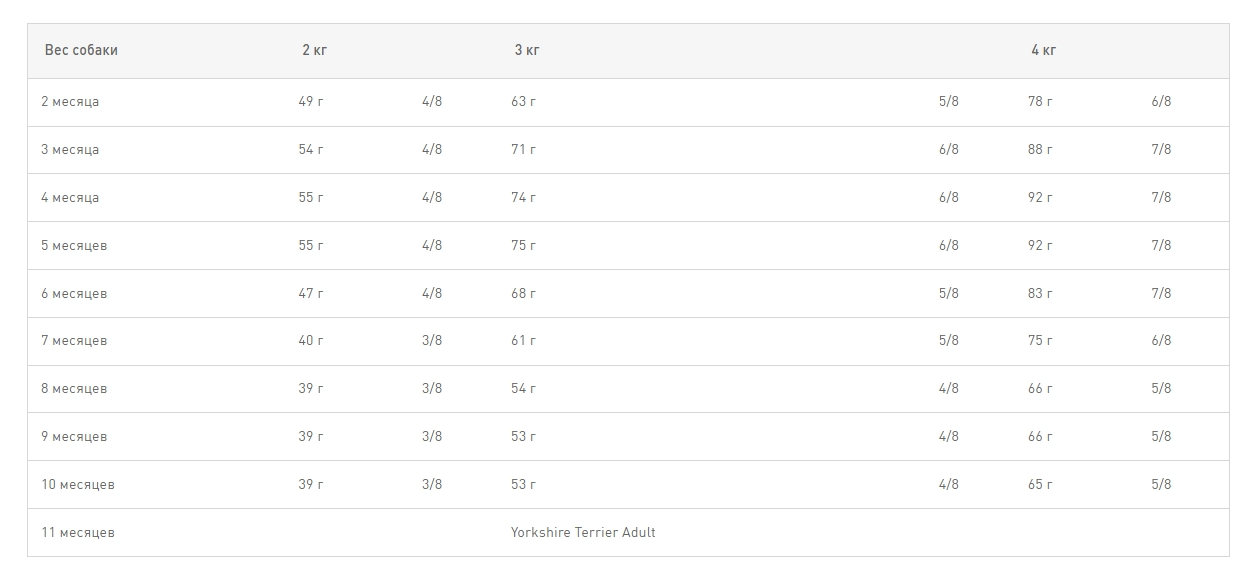This screenshot has width=1252, height=583.
Task: Select the '5 месяцев' row label
Action: tap(74, 246)
